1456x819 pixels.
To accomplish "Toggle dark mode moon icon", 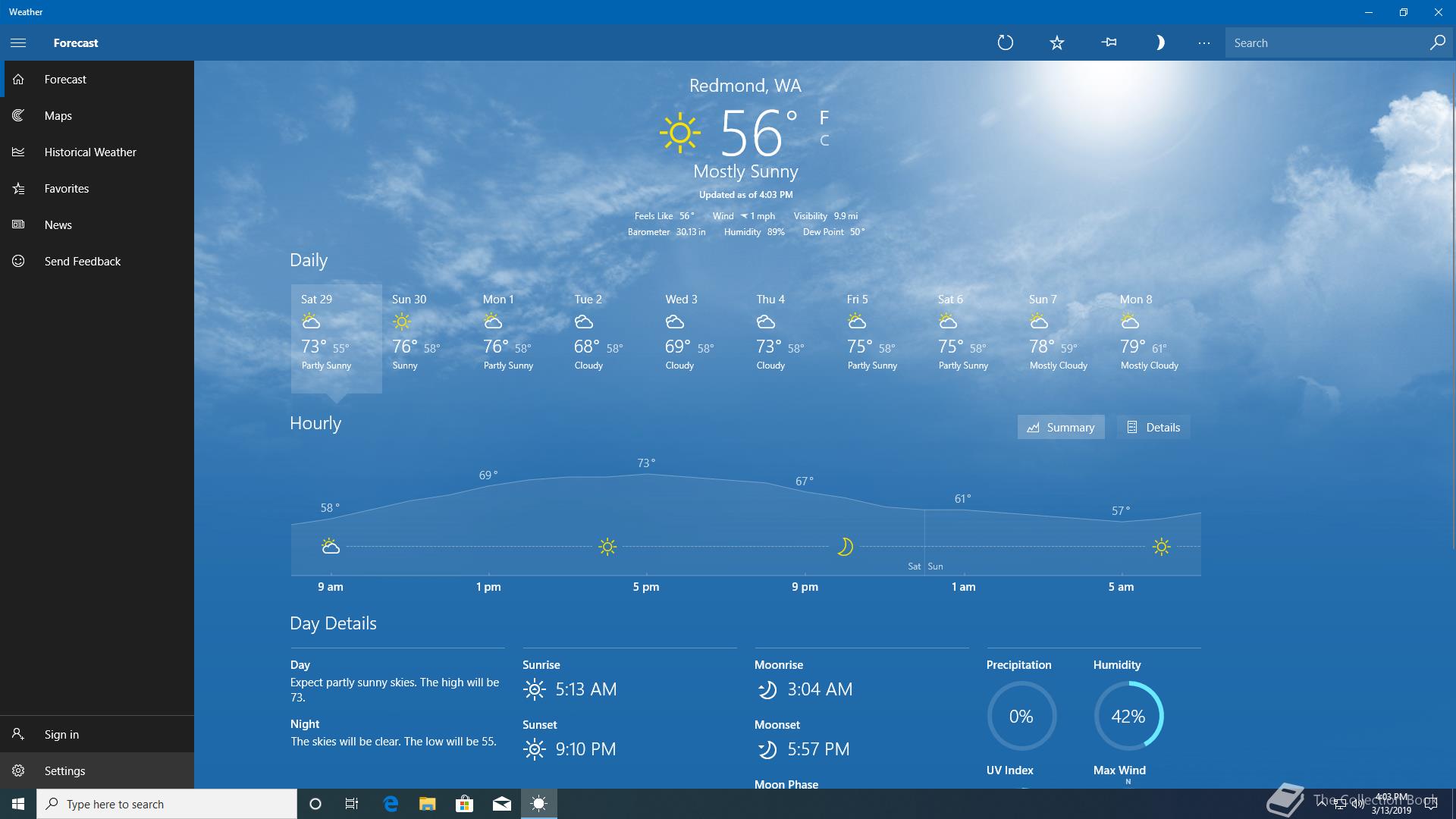I will coord(1159,42).
